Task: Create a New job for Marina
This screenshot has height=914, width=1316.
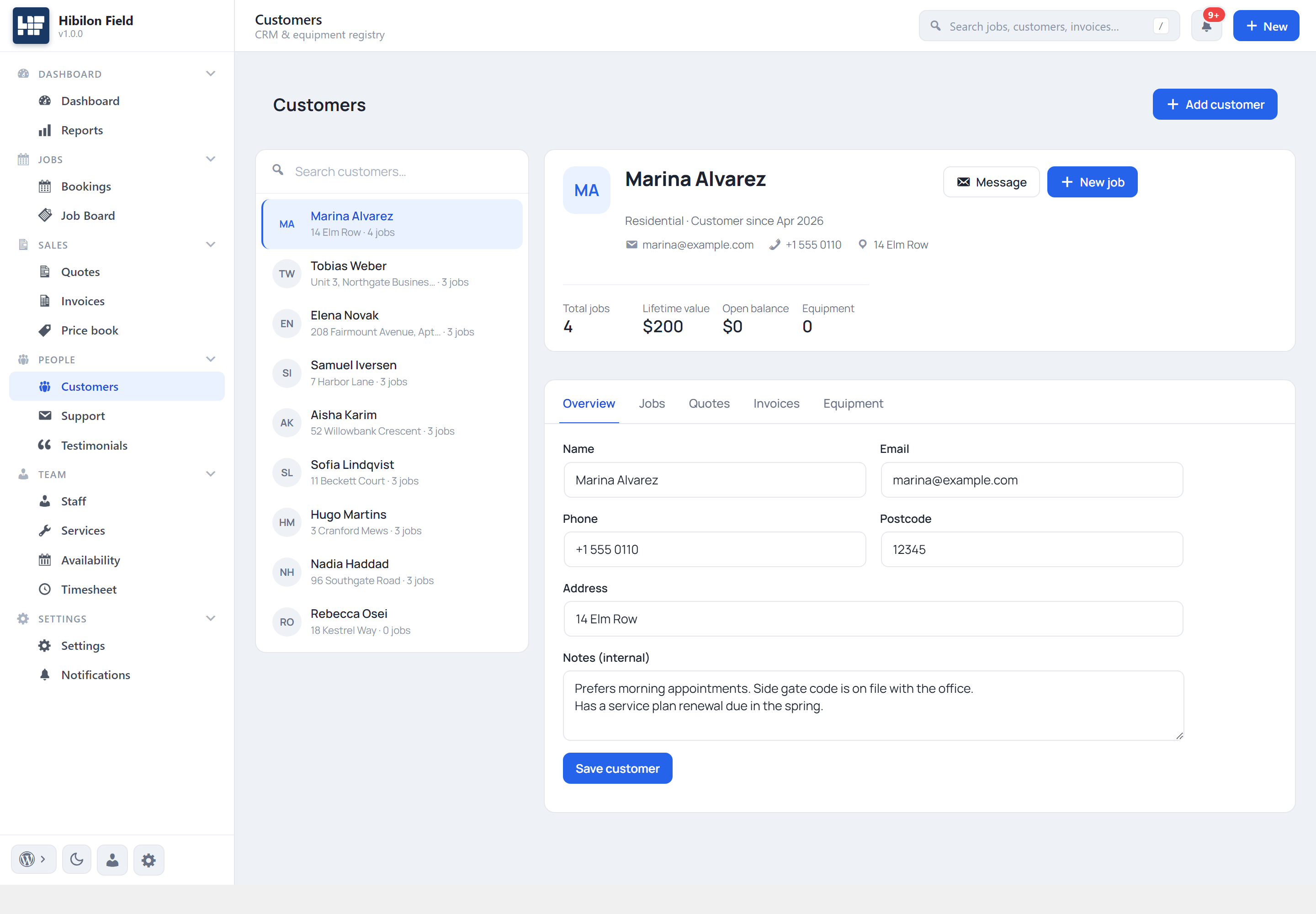Action: click(x=1092, y=182)
